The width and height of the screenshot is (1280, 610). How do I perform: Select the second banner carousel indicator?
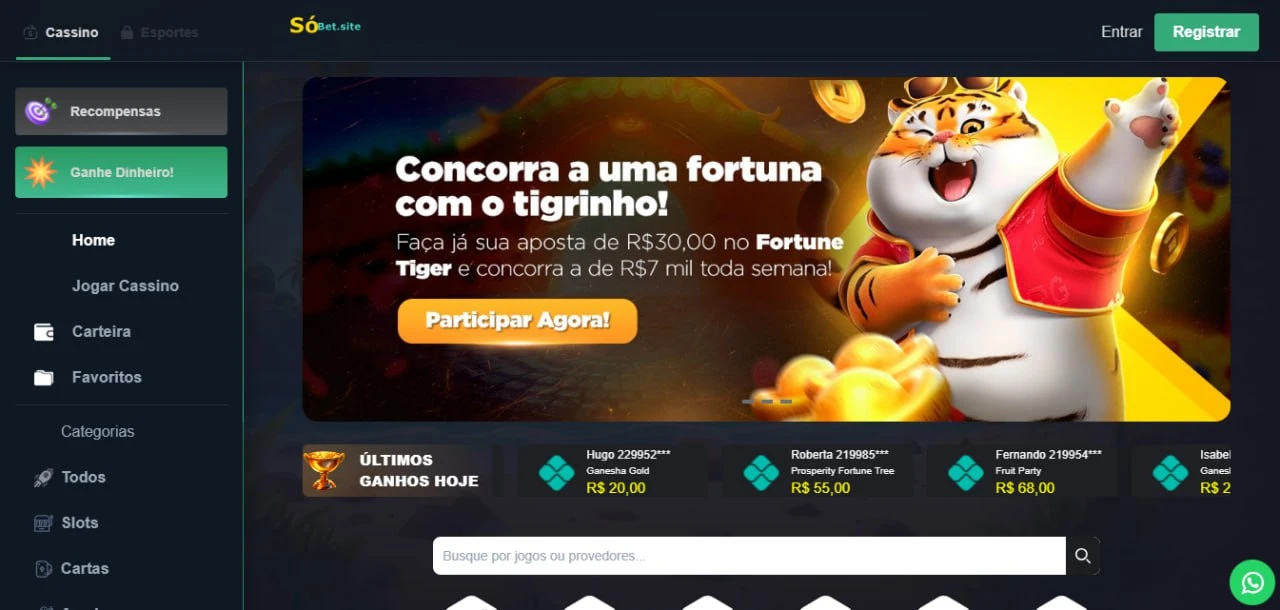[767, 401]
